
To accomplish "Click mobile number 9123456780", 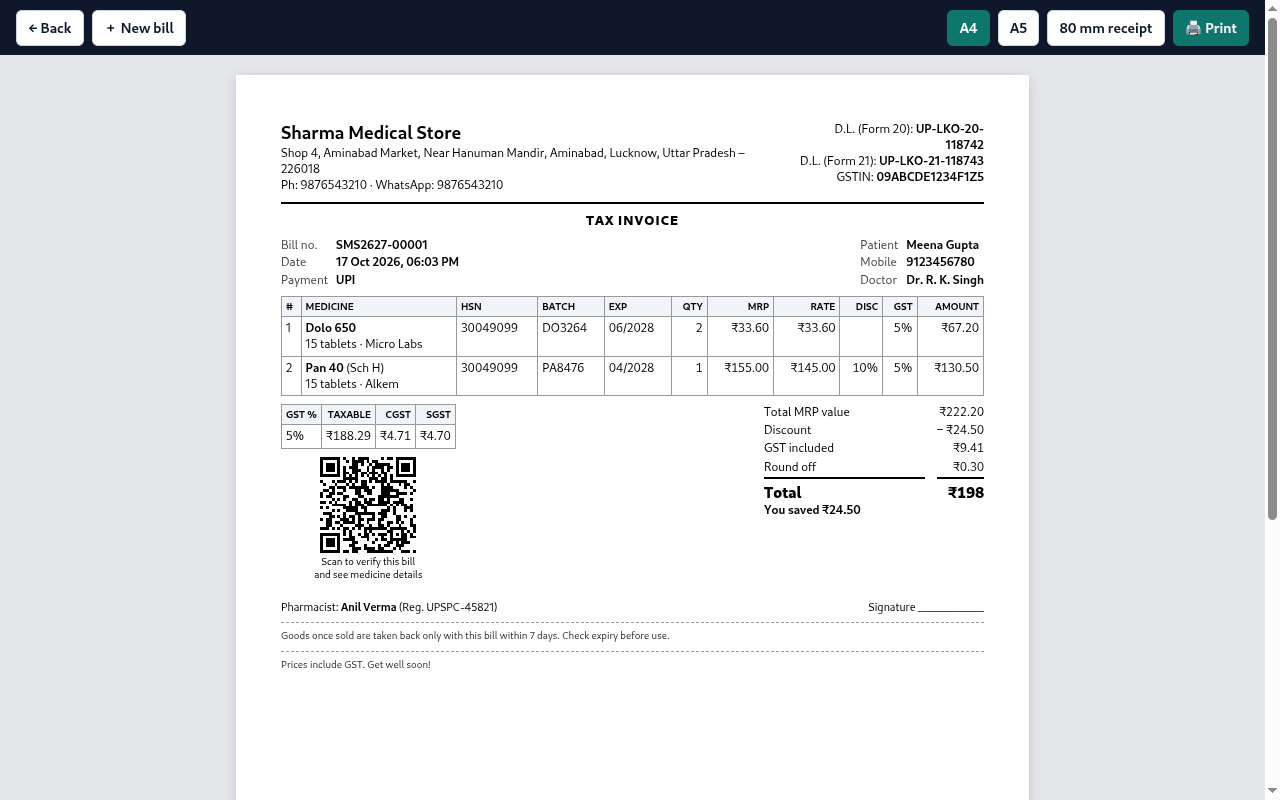I will [940, 262].
